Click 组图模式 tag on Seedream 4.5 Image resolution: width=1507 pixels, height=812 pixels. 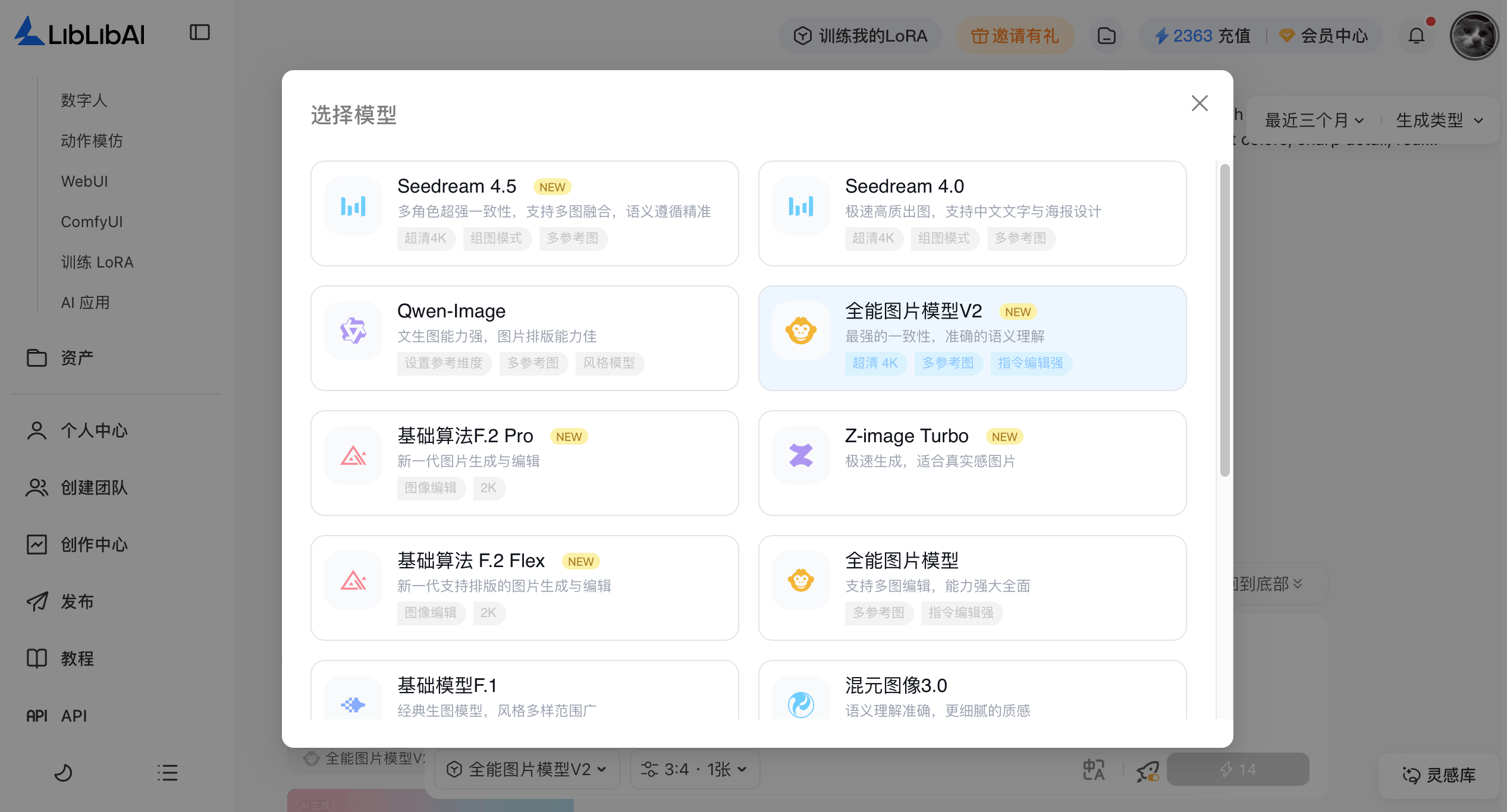point(497,238)
